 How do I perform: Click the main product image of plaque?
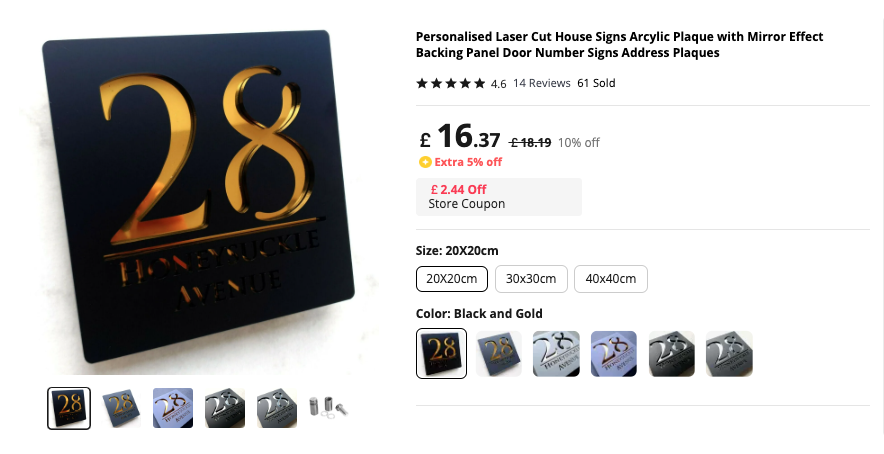(x=199, y=195)
